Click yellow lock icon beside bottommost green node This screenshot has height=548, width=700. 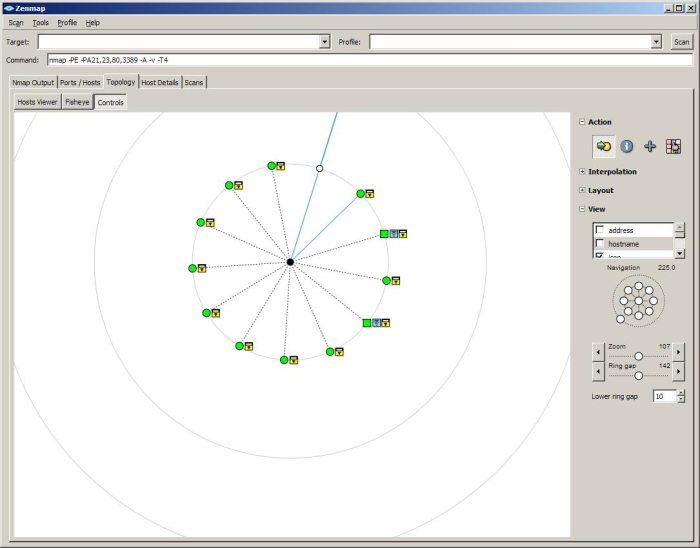pyautogui.click(x=294, y=360)
